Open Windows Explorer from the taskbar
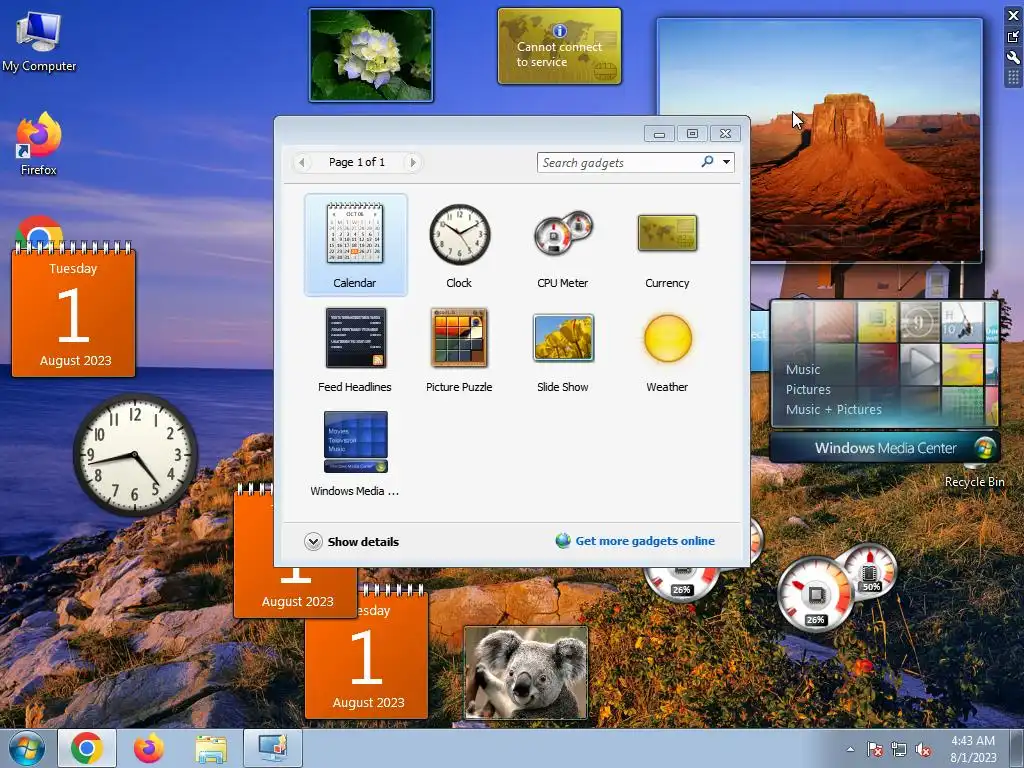This screenshot has width=1024, height=768. tap(211, 748)
